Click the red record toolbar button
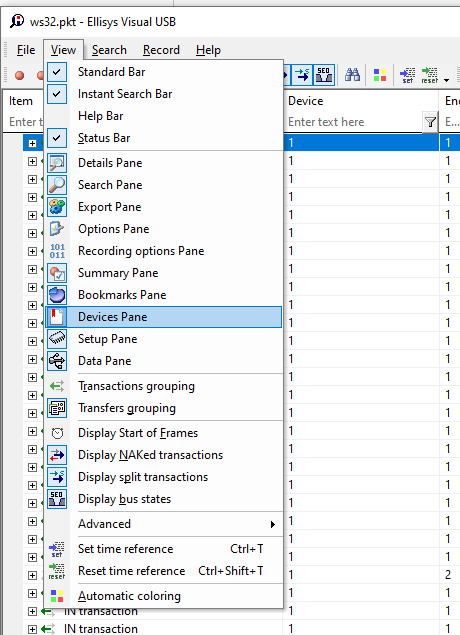This screenshot has height=635, width=460. tap(19, 75)
